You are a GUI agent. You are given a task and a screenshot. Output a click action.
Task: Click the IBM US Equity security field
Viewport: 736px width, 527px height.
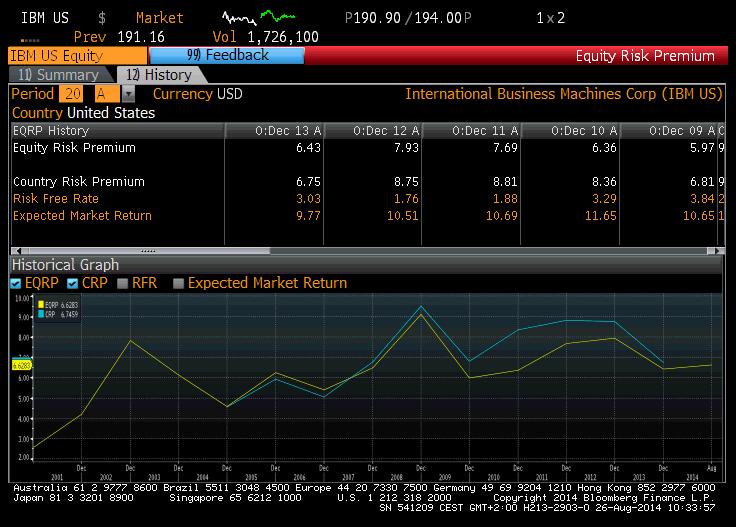77,55
